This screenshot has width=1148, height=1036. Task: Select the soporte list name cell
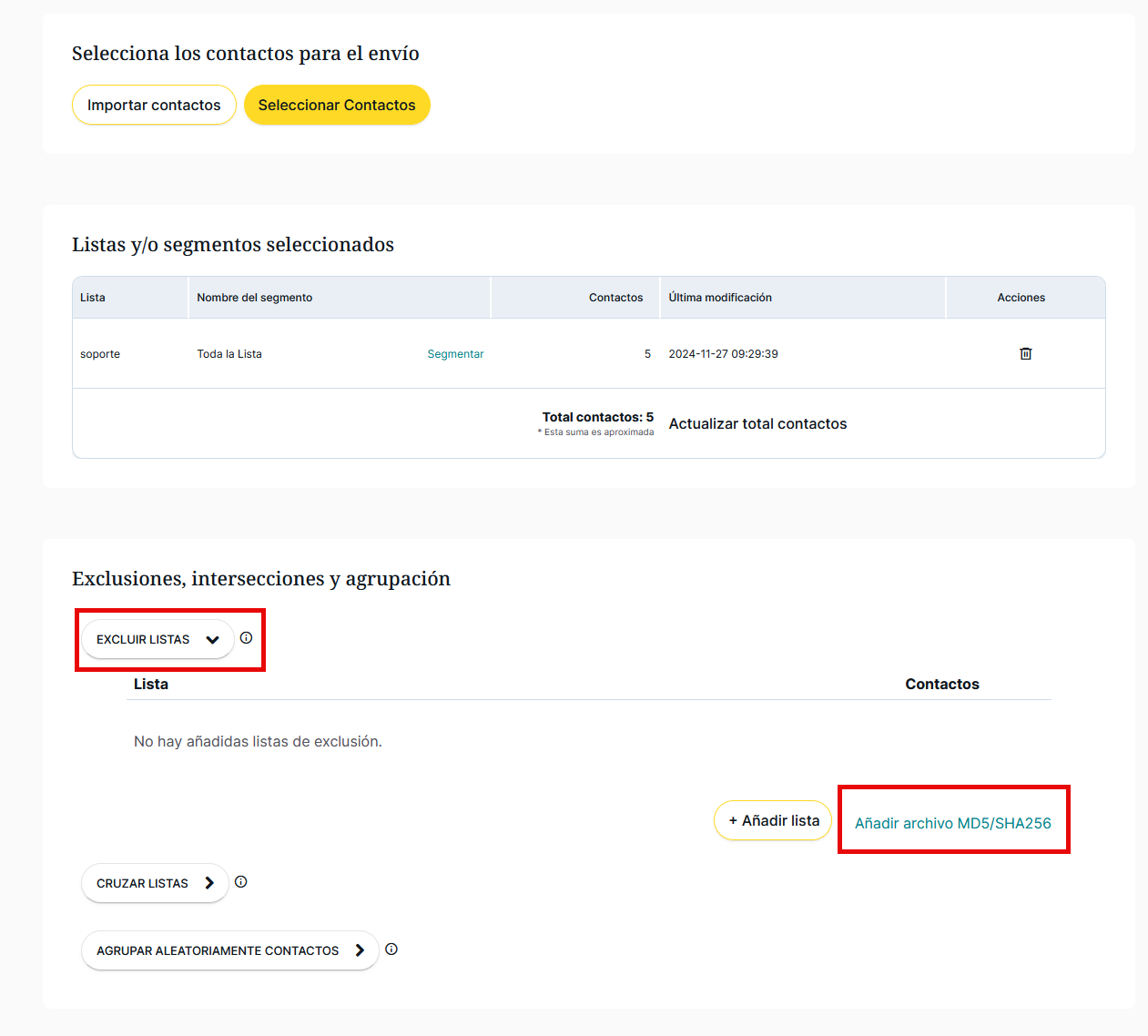pyautogui.click(x=100, y=354)
